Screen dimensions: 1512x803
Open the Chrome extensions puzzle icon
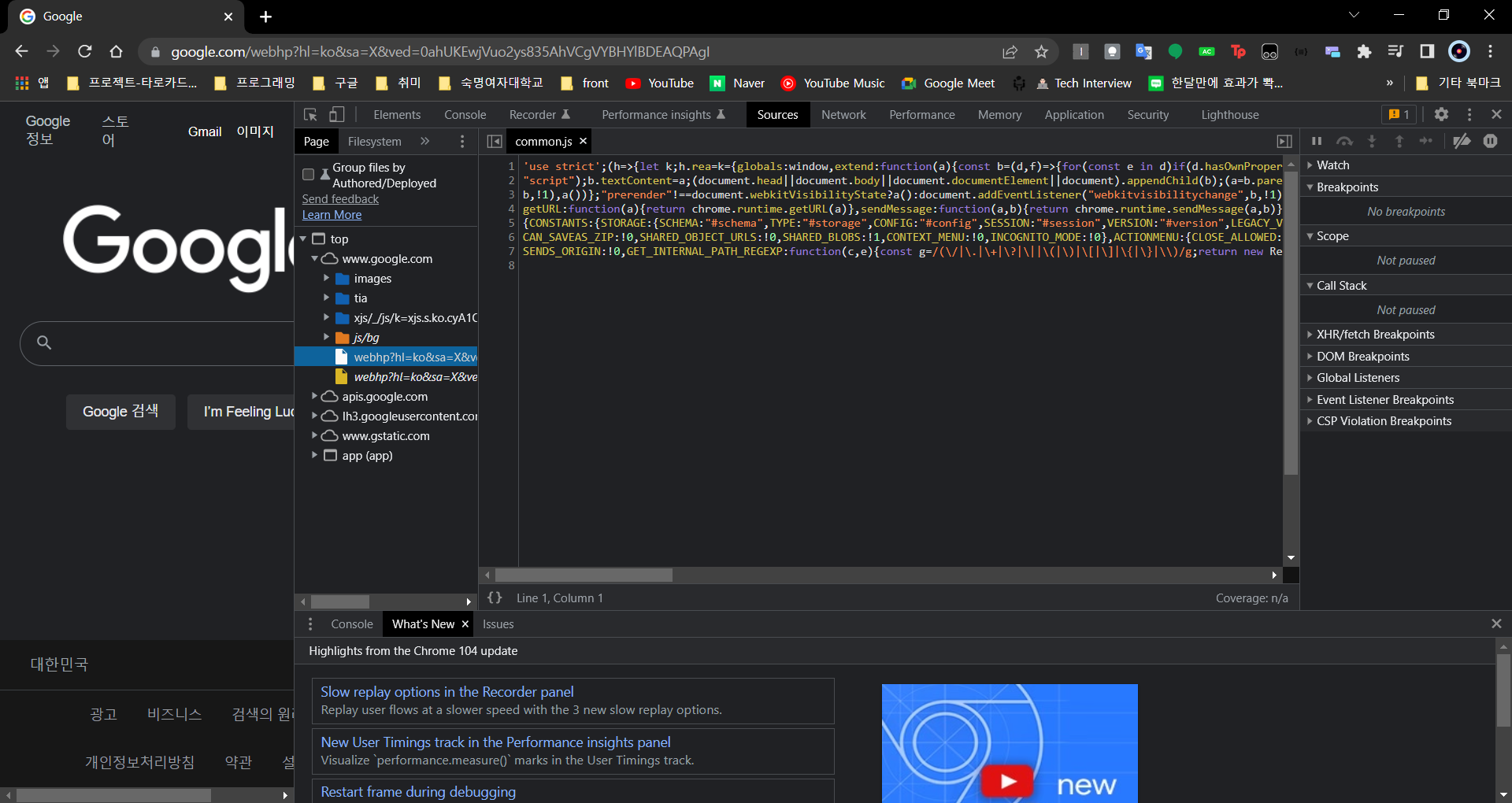point(1364,52)
